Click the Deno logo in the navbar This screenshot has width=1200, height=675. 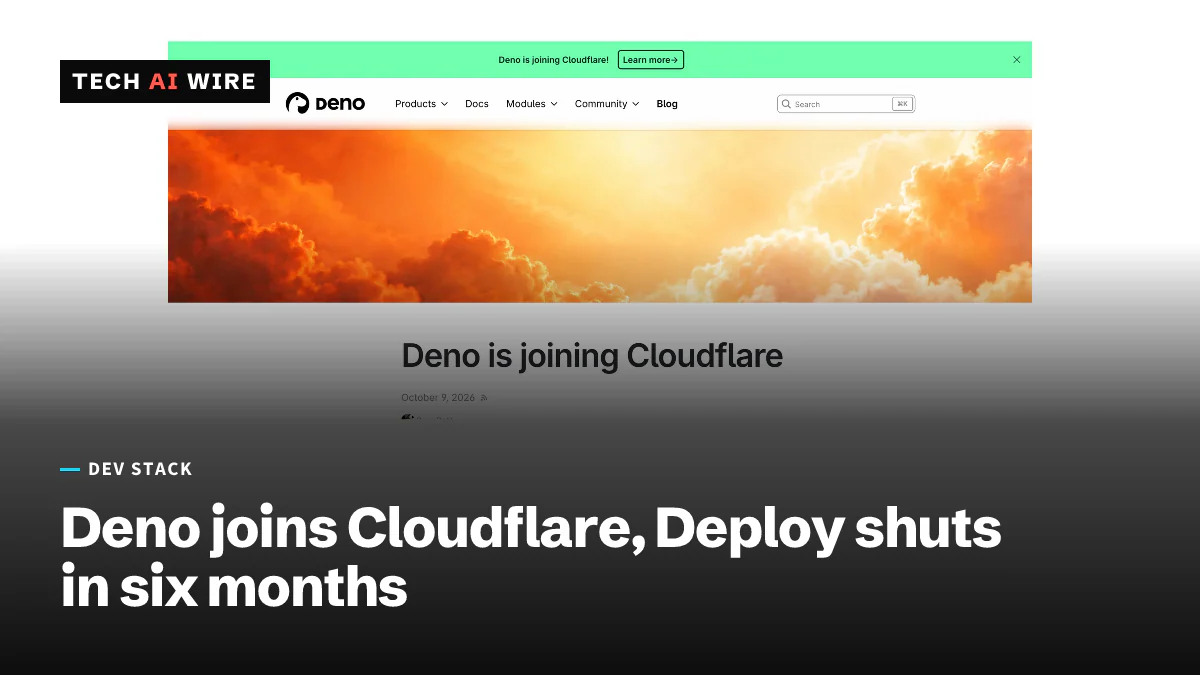[325, 103]
